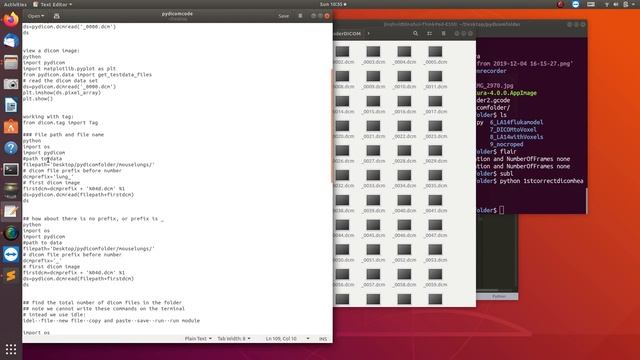The width and height of the screenshot is (640, 360).
Task: Open the Open dropdown in Text Editor
Action: coord(36,16)
